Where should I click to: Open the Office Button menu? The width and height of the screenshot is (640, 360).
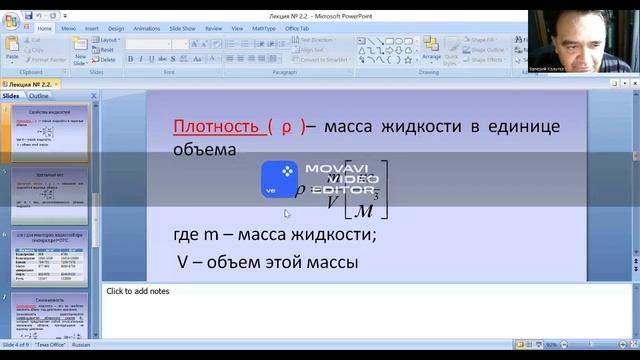click(11, 21)
